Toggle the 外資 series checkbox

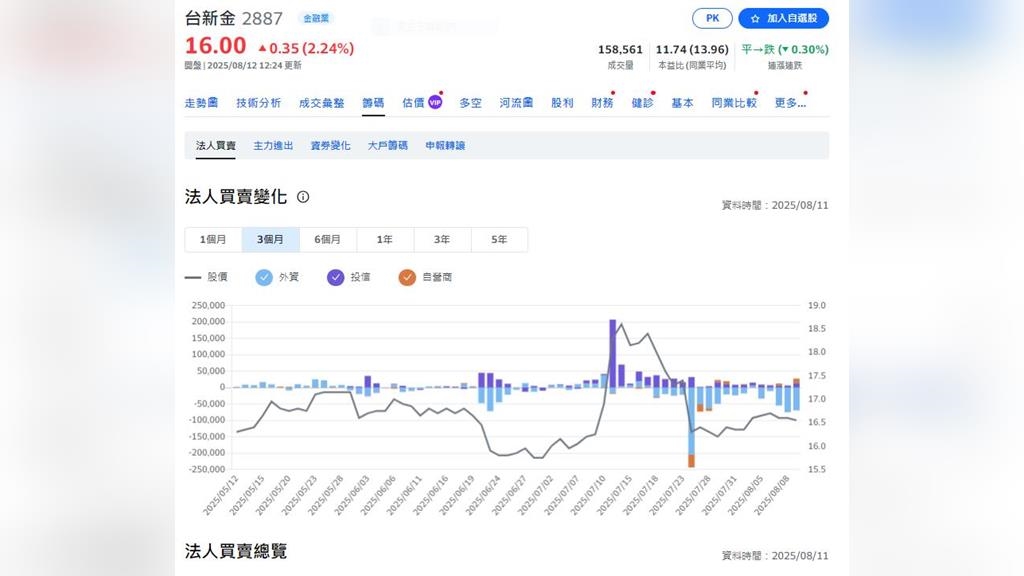(x=264, y=277)
